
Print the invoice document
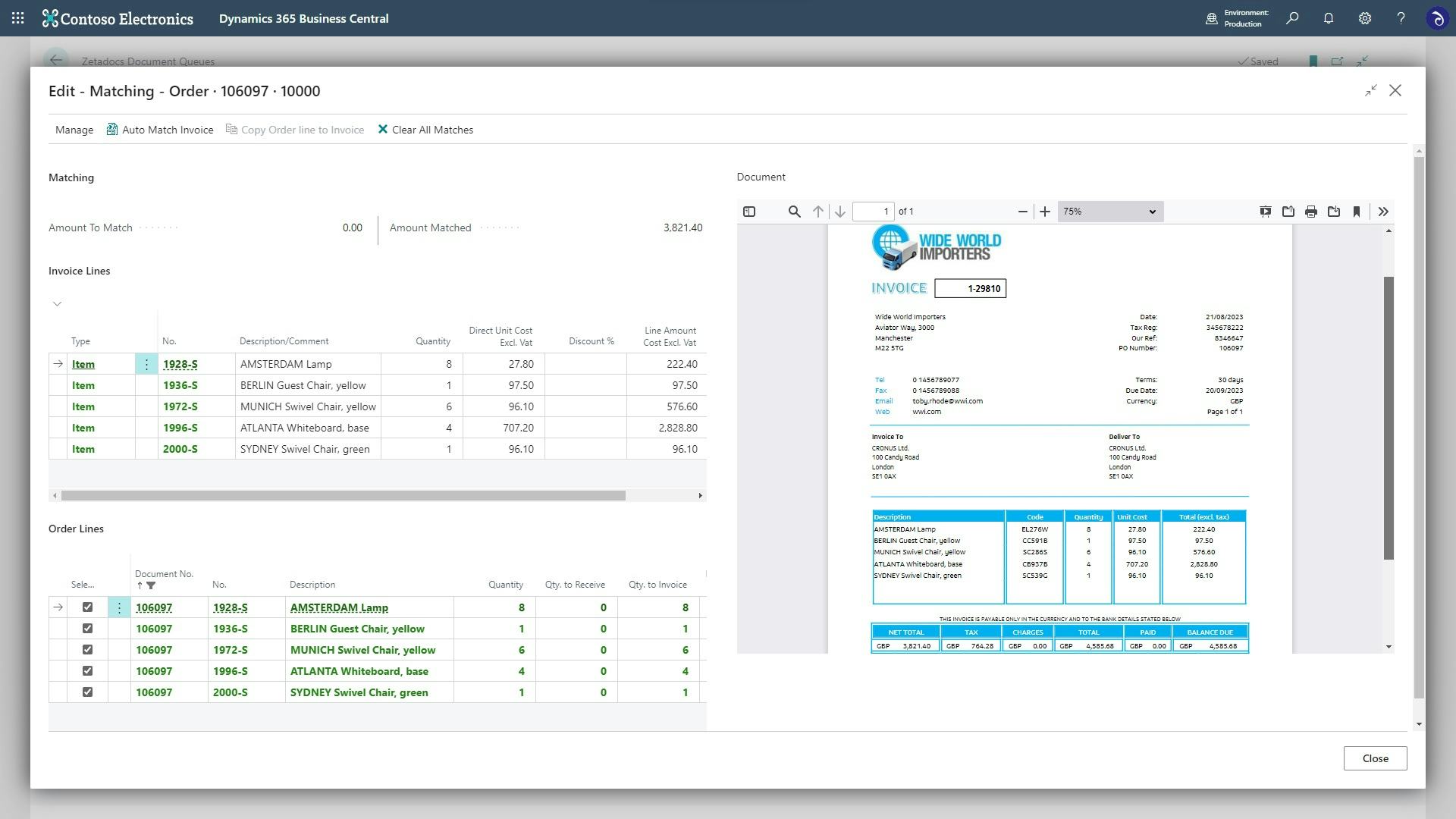(1310, 212)
